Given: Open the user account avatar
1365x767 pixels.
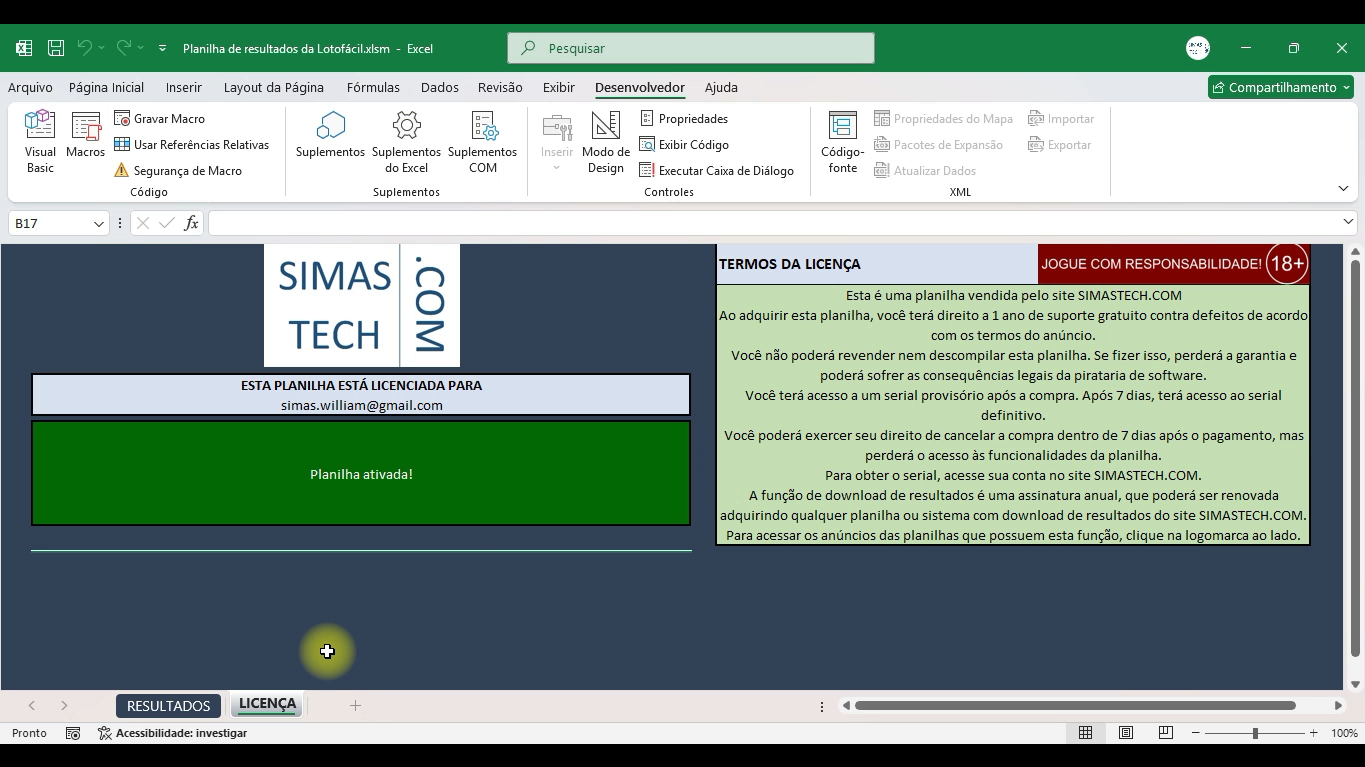Looking at the screenshot, I should tap(1198, 48).
